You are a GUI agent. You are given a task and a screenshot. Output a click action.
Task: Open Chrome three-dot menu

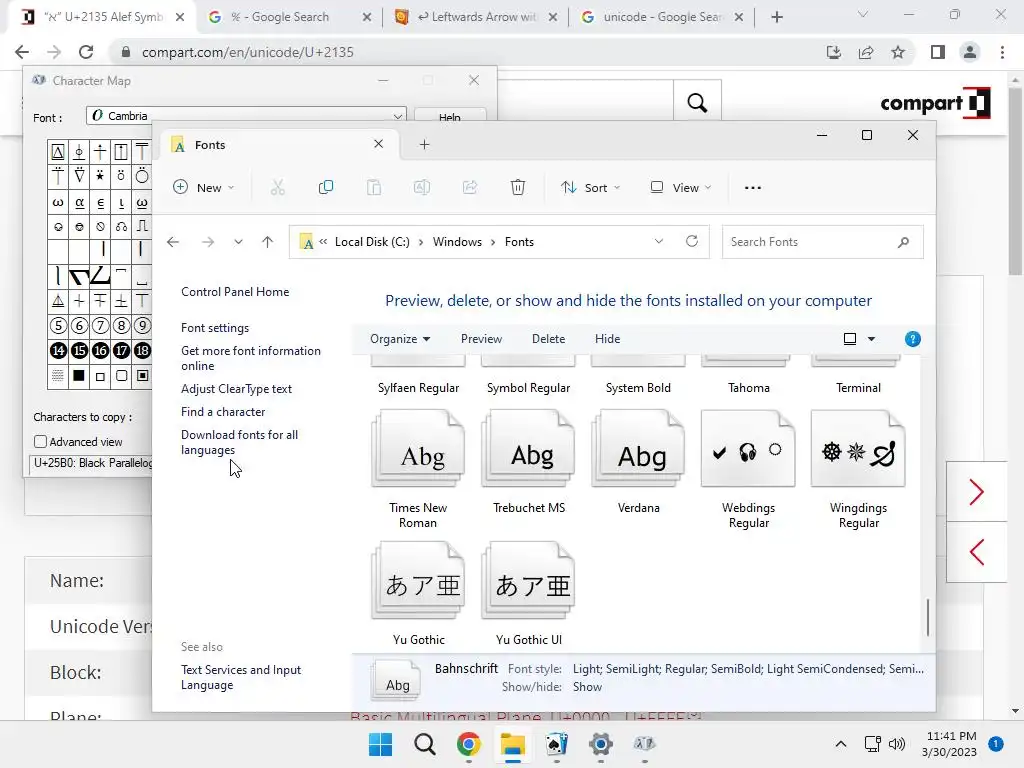[x=1002, y=52]
